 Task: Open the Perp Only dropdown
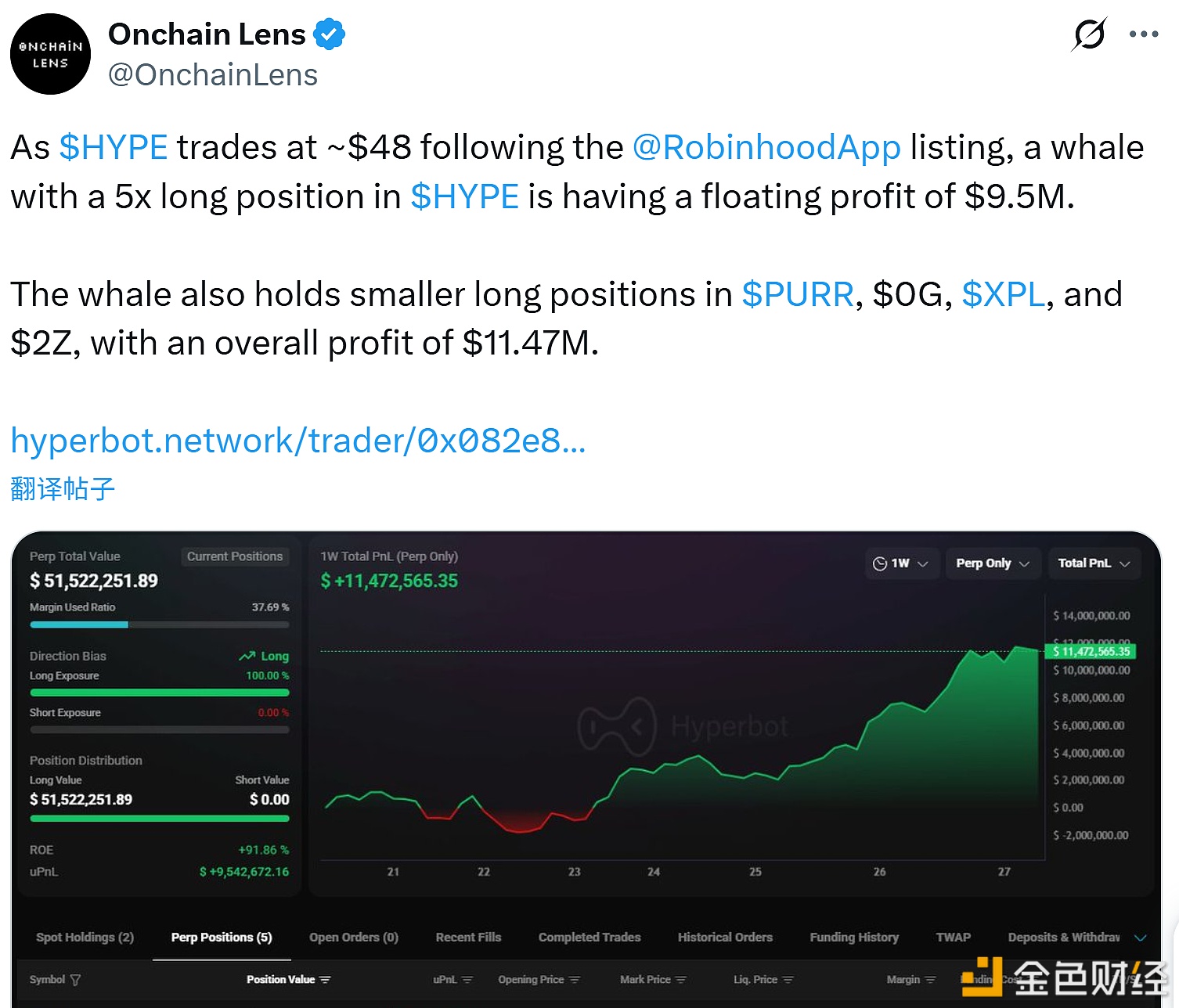pyautogui.click(x=992, y=563)
